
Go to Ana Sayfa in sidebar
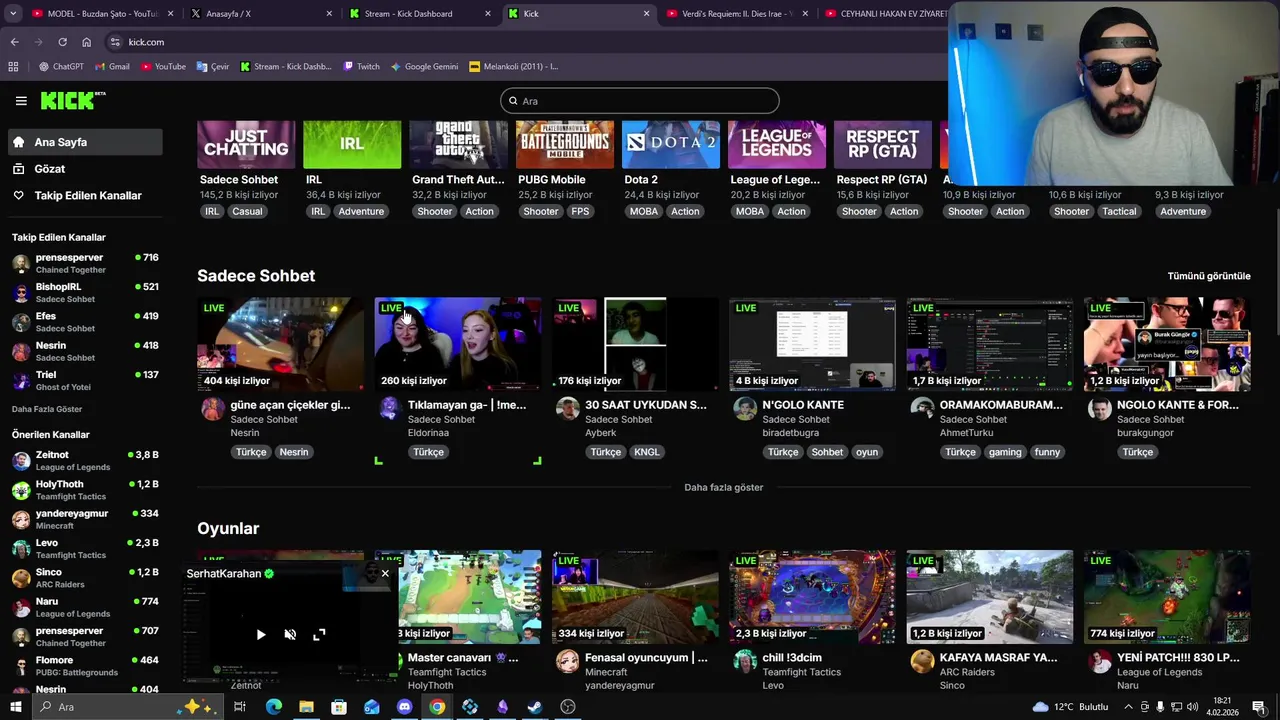click(85, 142)
